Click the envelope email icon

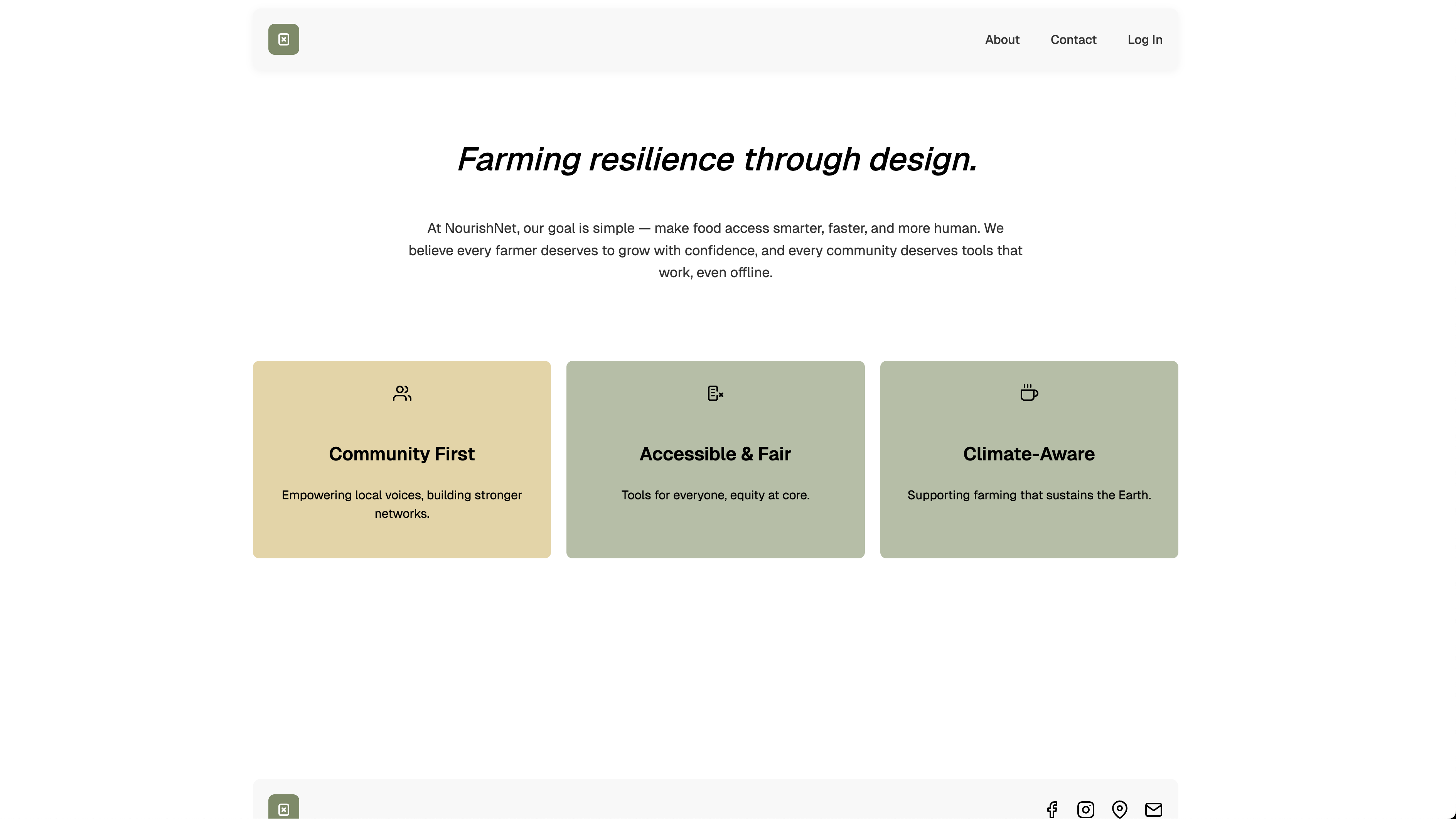click(1153, 809)
